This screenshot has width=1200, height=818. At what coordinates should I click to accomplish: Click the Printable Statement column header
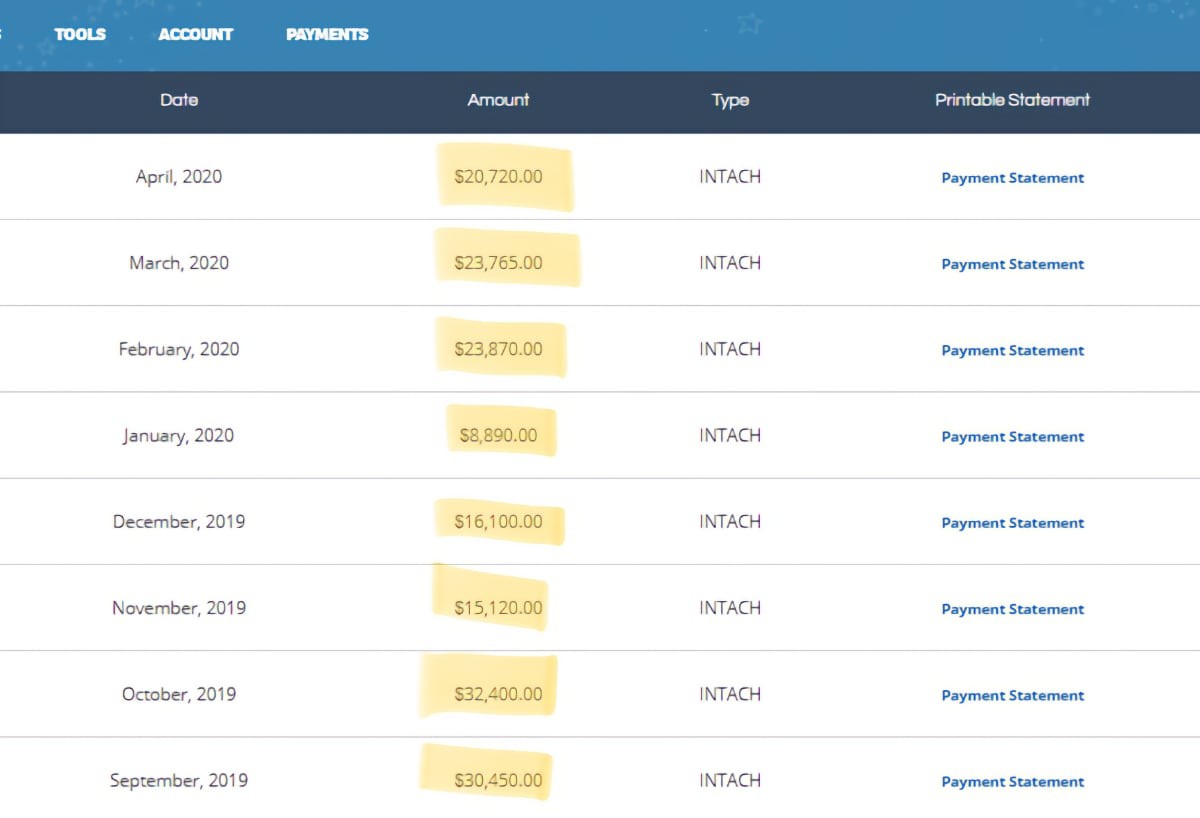1012,100
